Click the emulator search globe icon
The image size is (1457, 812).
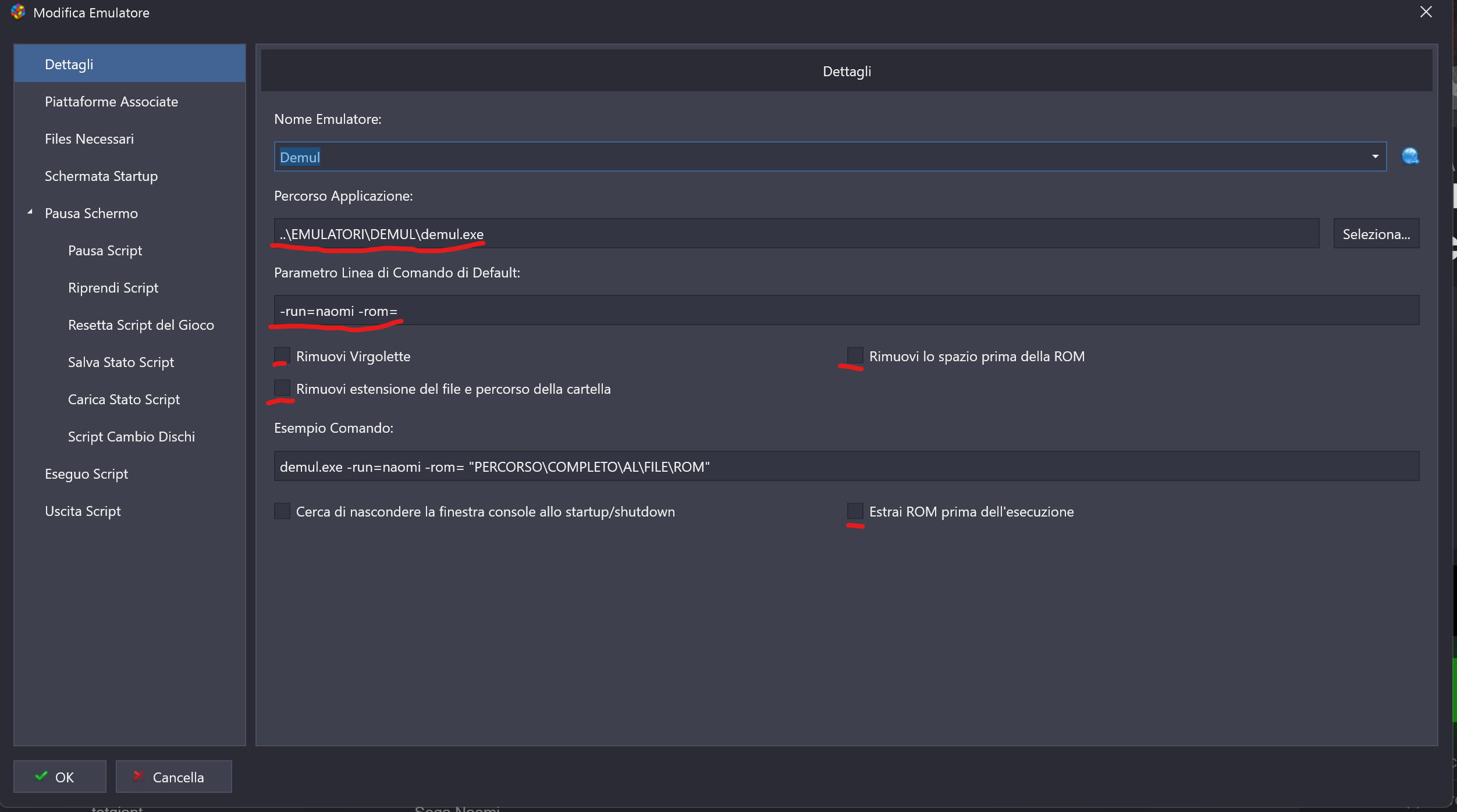pyautogui.click(x=1410, y=156)
